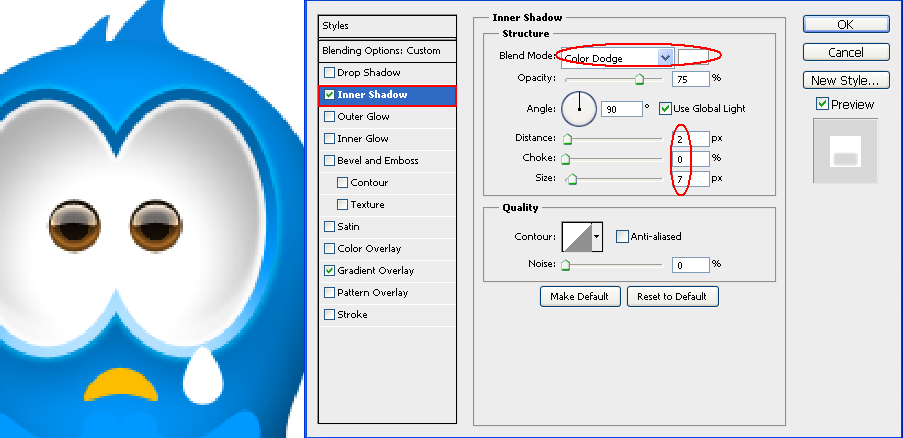Enable the Stroke checkbox
This screenshot has height=438, width=903.
click(x=329, y=314)
